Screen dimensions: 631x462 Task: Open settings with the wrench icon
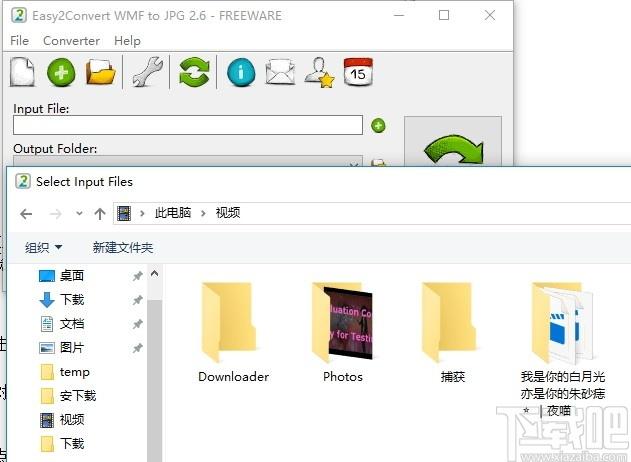[148, 72]
